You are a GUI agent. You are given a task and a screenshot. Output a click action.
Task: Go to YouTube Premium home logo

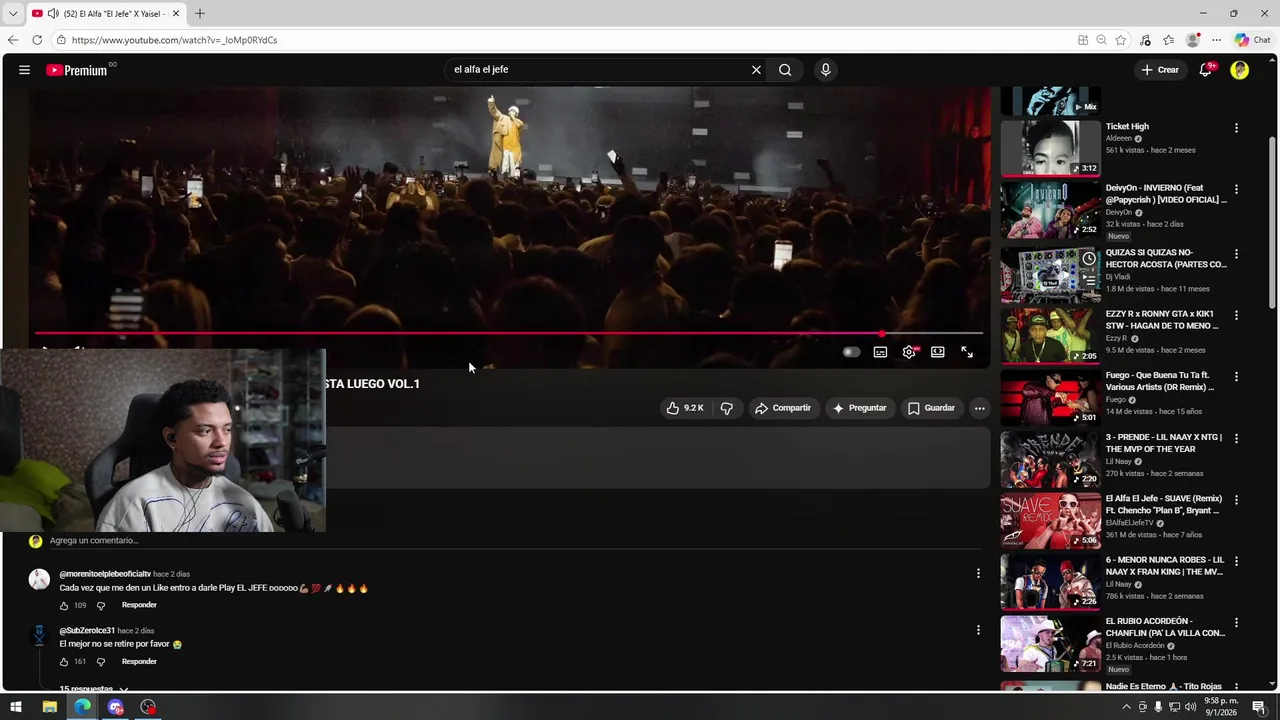click(76, 70)
